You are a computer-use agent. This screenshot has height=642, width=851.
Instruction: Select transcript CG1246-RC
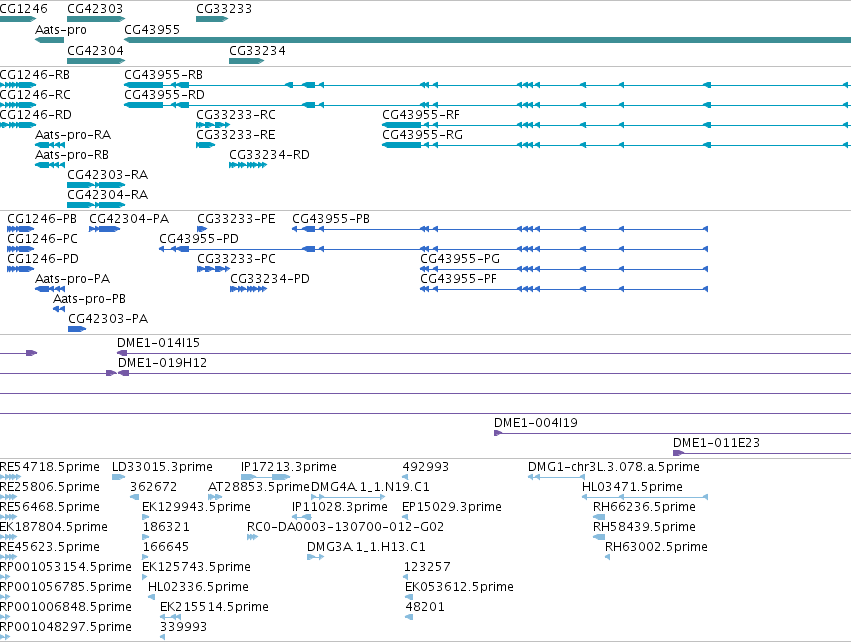click(x=35, y=95)
